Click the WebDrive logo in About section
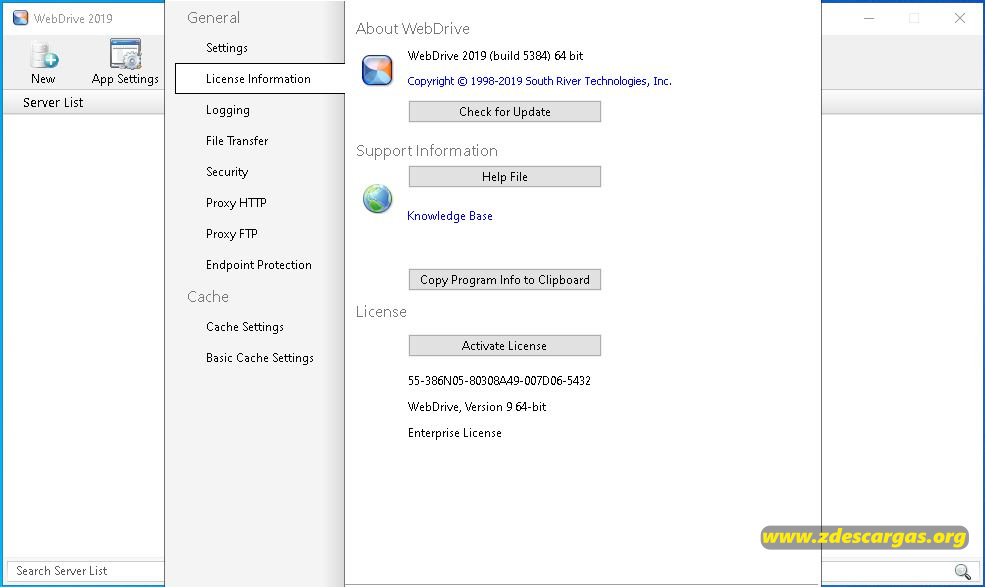Screen dimensions: 985x587 coord(377,70)
